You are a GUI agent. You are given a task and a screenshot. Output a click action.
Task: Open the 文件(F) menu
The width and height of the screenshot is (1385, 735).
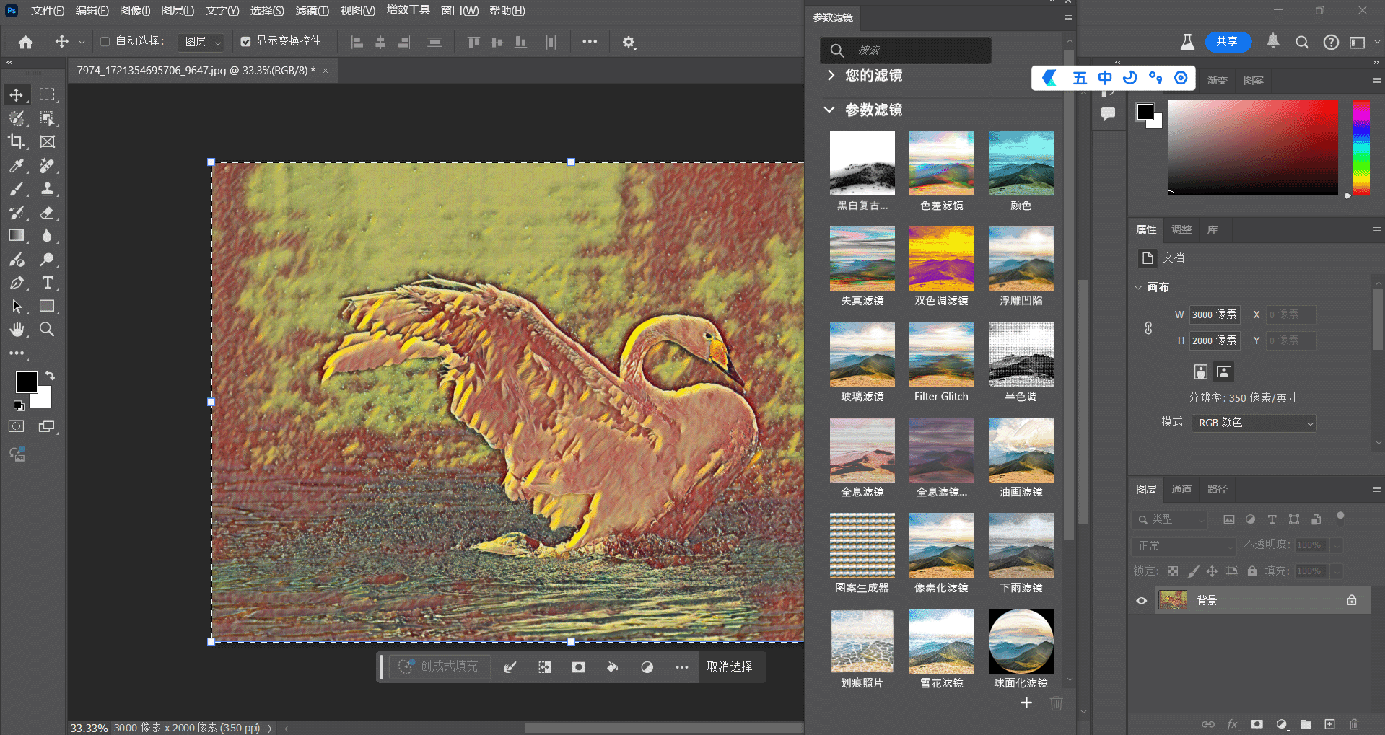[x=48, y=11]
